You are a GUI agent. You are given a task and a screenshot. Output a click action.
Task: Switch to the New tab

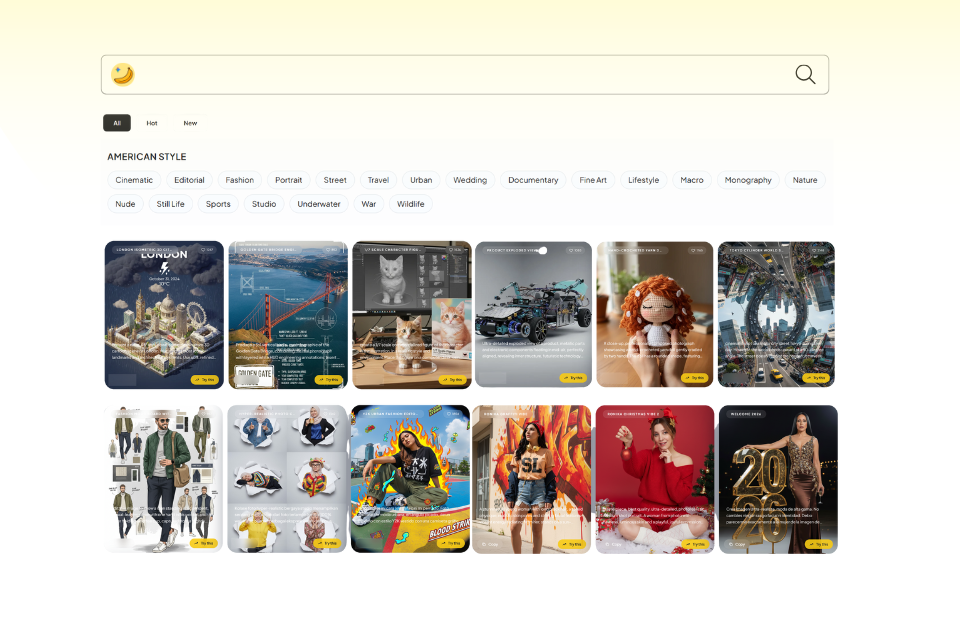tap(190, 123)
